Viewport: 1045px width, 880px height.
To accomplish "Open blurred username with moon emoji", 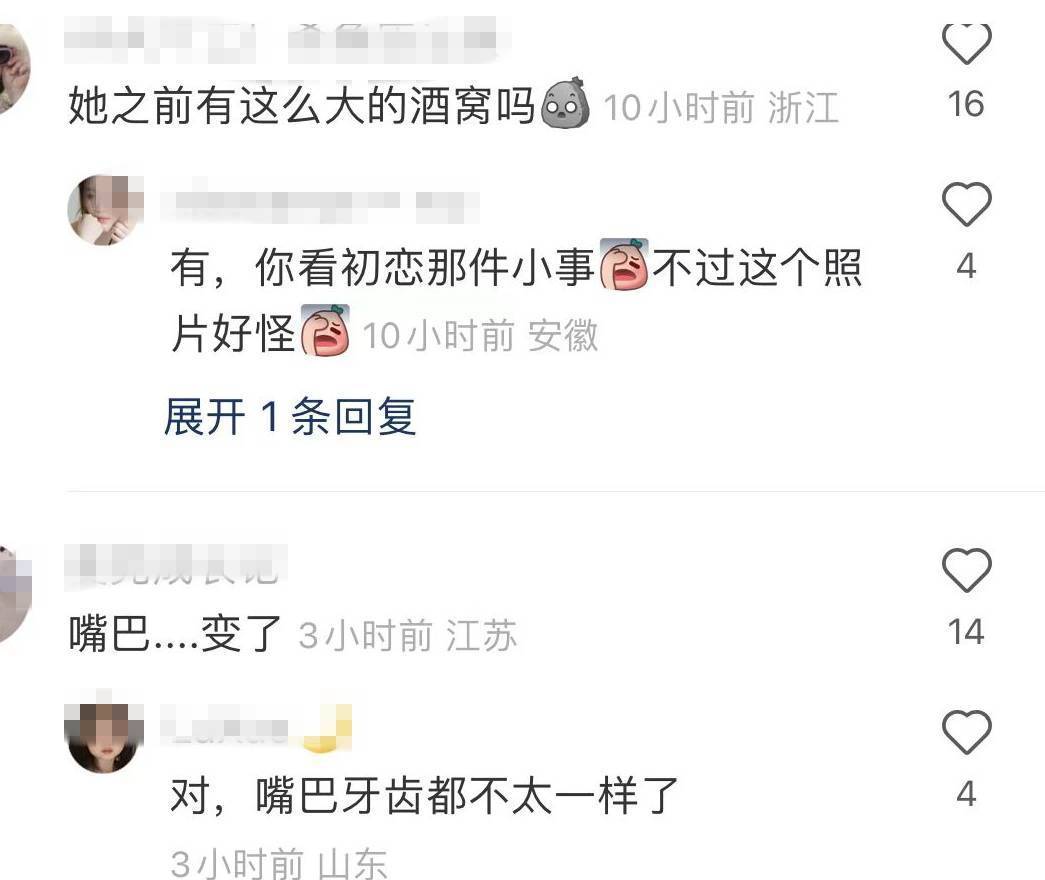I will pyautogui.click(x=257, y=728).
